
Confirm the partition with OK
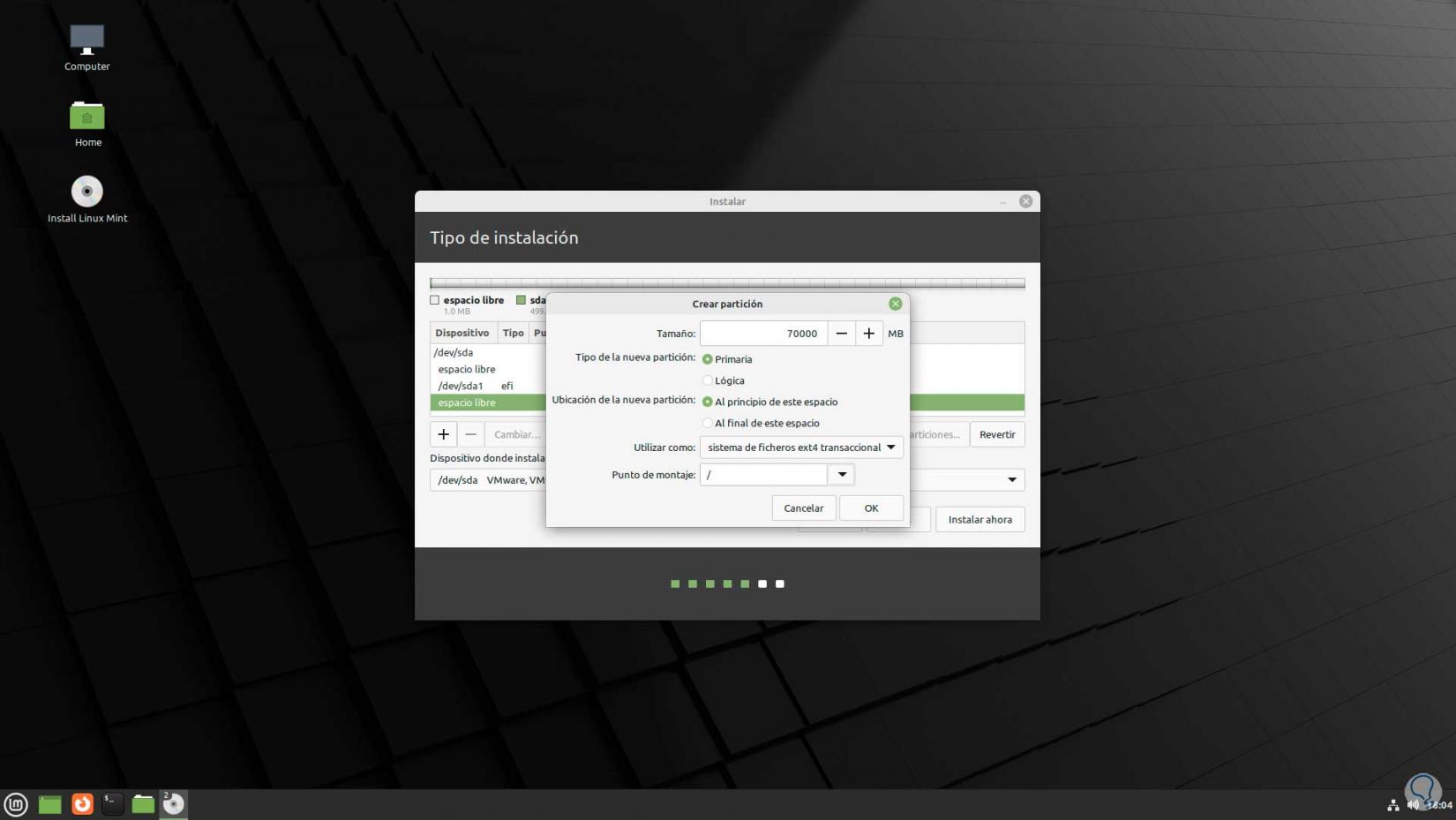click(x=871, y=508)
